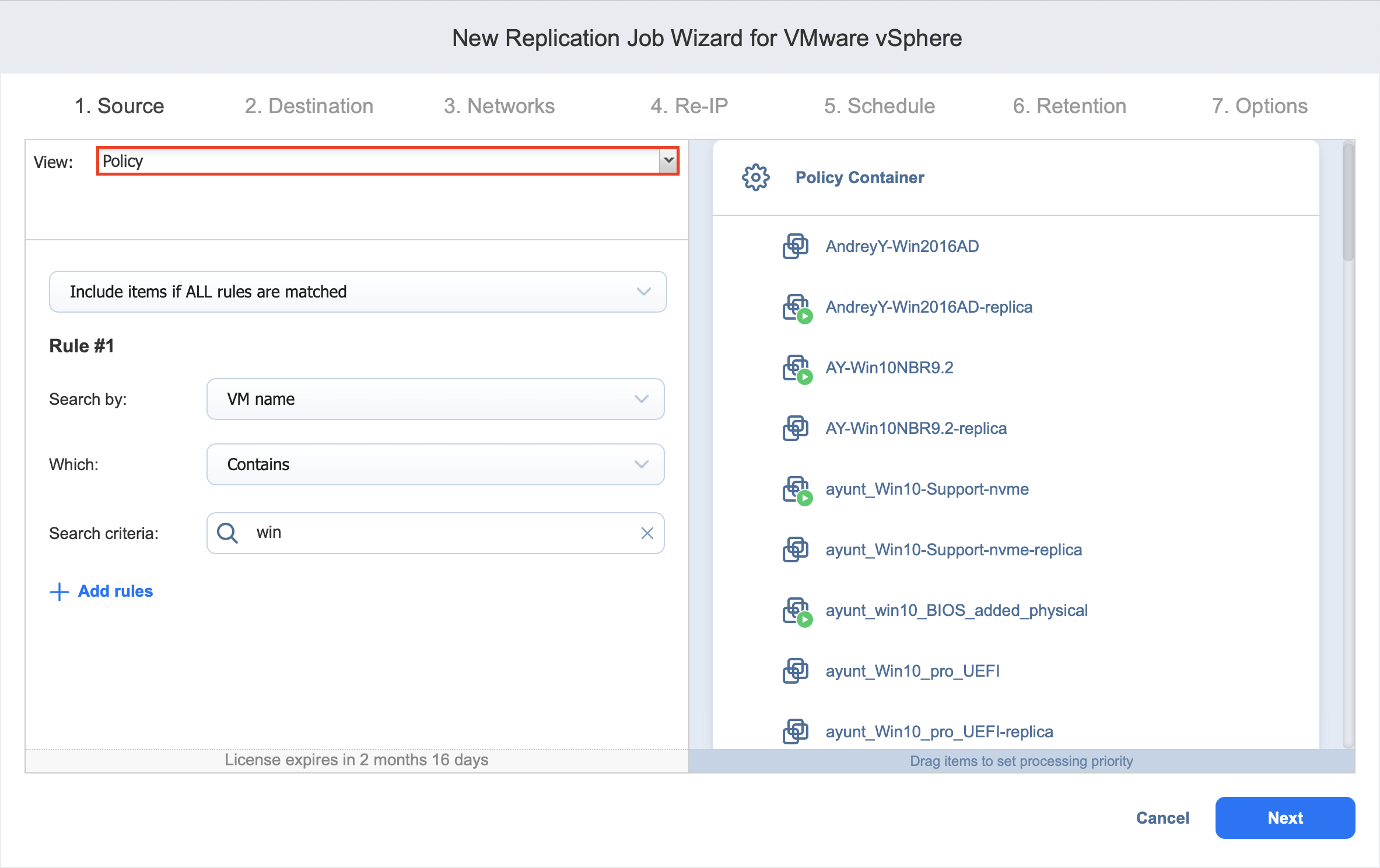This screenshot has width=1380, height=868.
Task: Click the Cancel button
Action: tap(1162, 818)
